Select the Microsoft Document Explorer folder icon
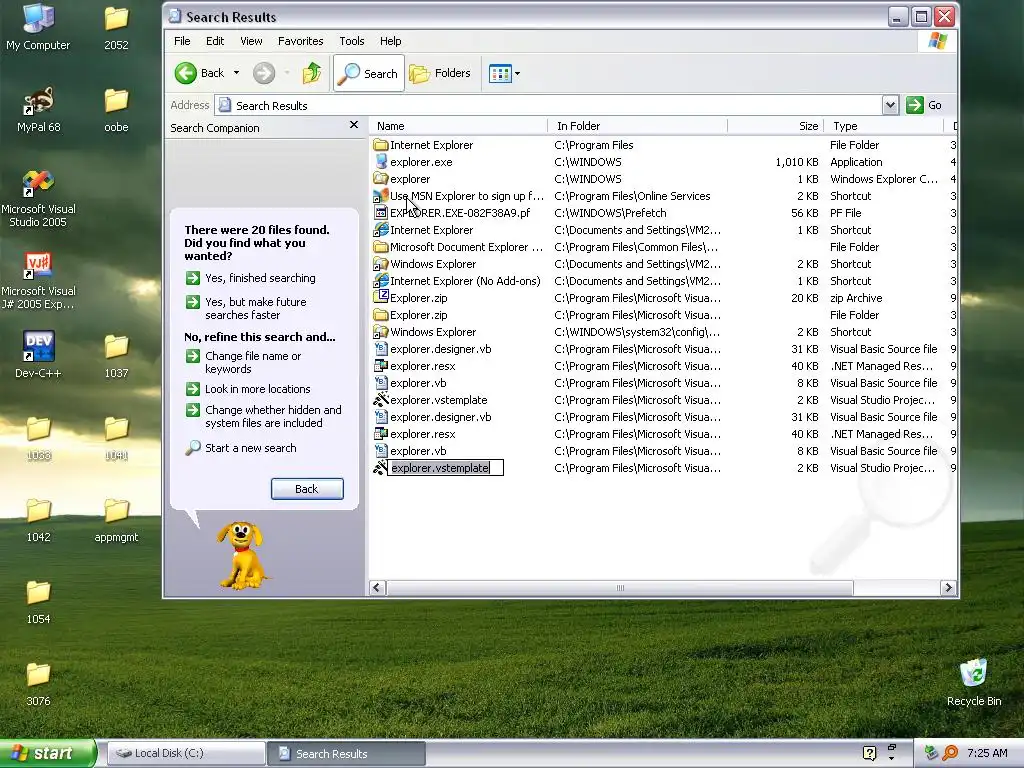Screen dimensions: 1024x768 tap(381, 247)
